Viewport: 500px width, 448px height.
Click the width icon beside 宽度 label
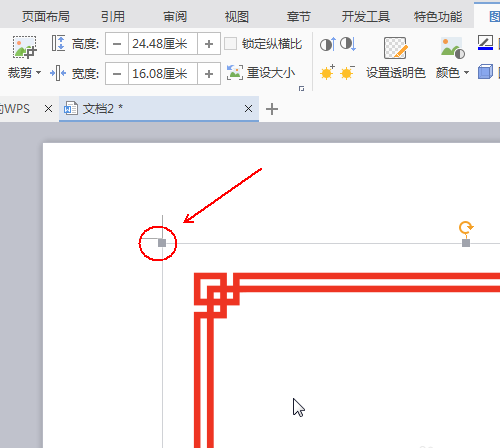click(58, 73)
